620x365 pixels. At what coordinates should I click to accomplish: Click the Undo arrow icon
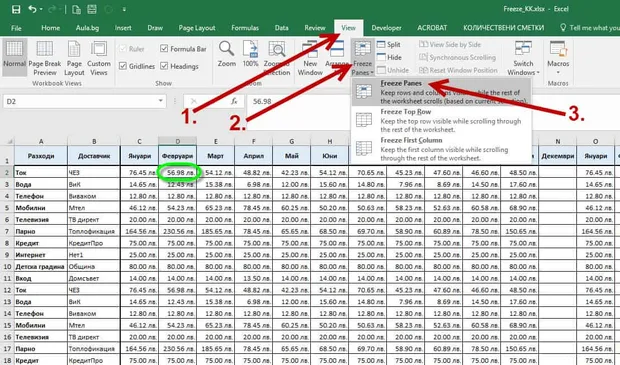pyautogui.click(x=32, y=9)
